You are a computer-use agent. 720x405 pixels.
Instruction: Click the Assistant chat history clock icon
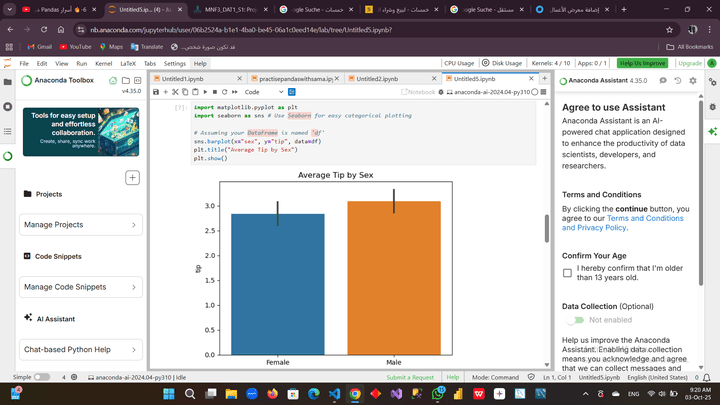tap(678, 80)
